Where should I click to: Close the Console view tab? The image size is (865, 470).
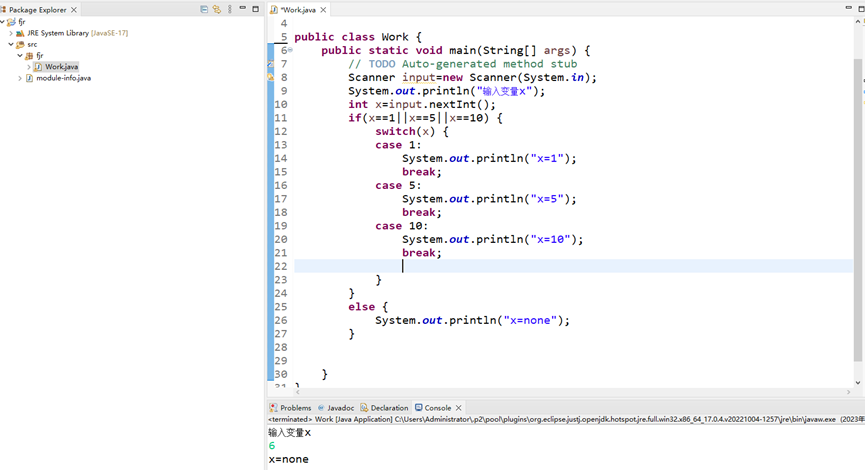click(x=458, y=408)
